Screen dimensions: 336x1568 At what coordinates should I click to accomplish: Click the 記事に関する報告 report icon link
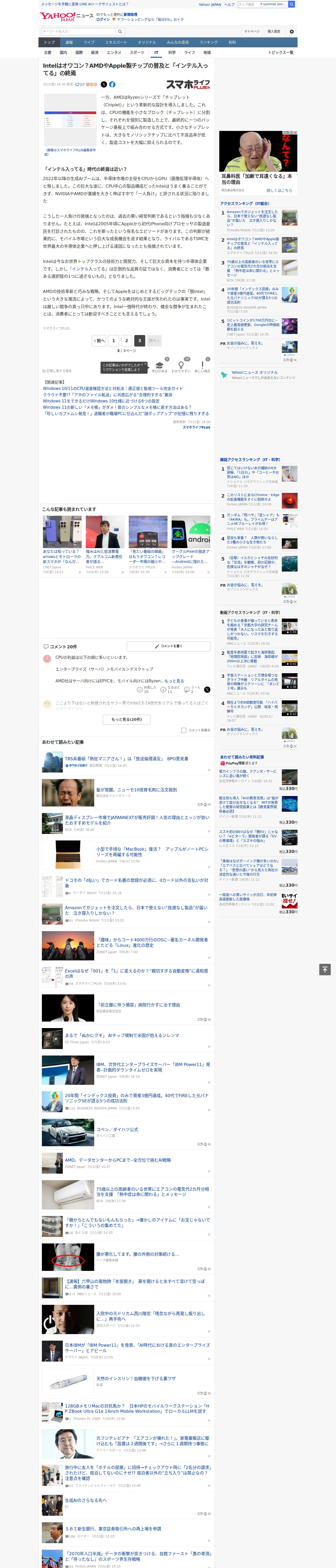[57, 371]
